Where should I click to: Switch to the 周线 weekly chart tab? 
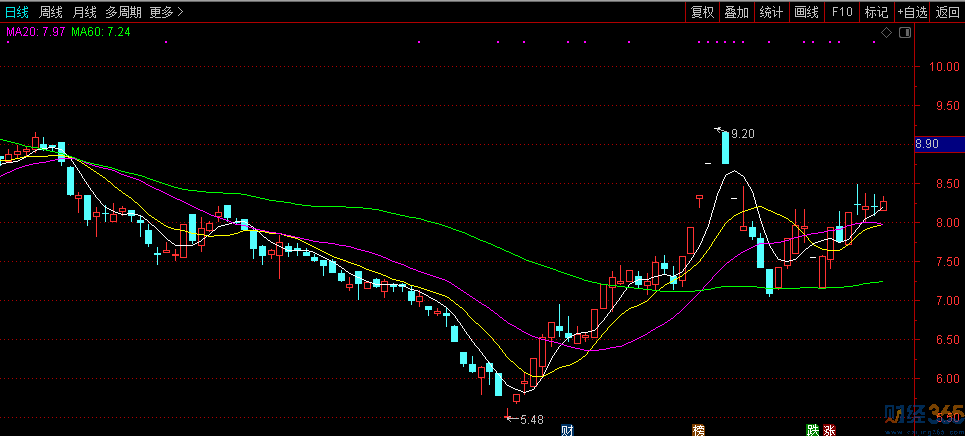[50, 12]
